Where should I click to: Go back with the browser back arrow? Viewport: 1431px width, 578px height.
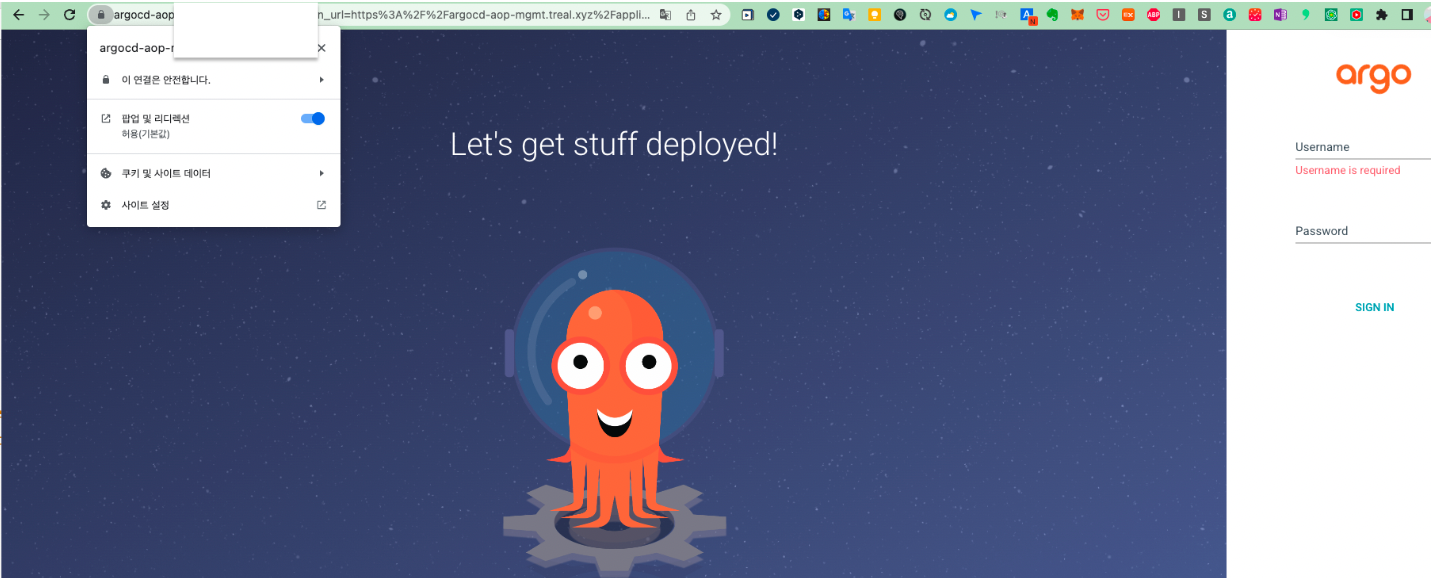coord(18,15)
